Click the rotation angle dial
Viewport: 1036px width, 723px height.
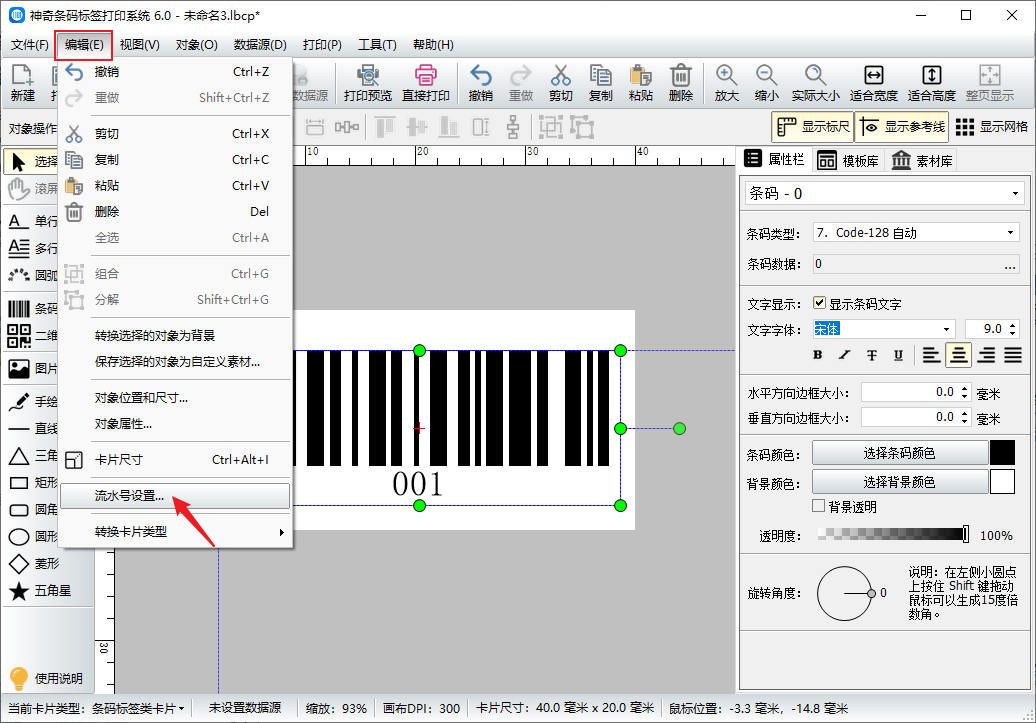tap(845, 593)
